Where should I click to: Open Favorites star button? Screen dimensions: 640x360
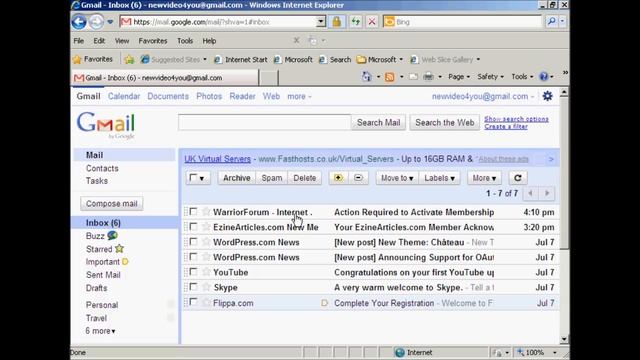(93, 60)
